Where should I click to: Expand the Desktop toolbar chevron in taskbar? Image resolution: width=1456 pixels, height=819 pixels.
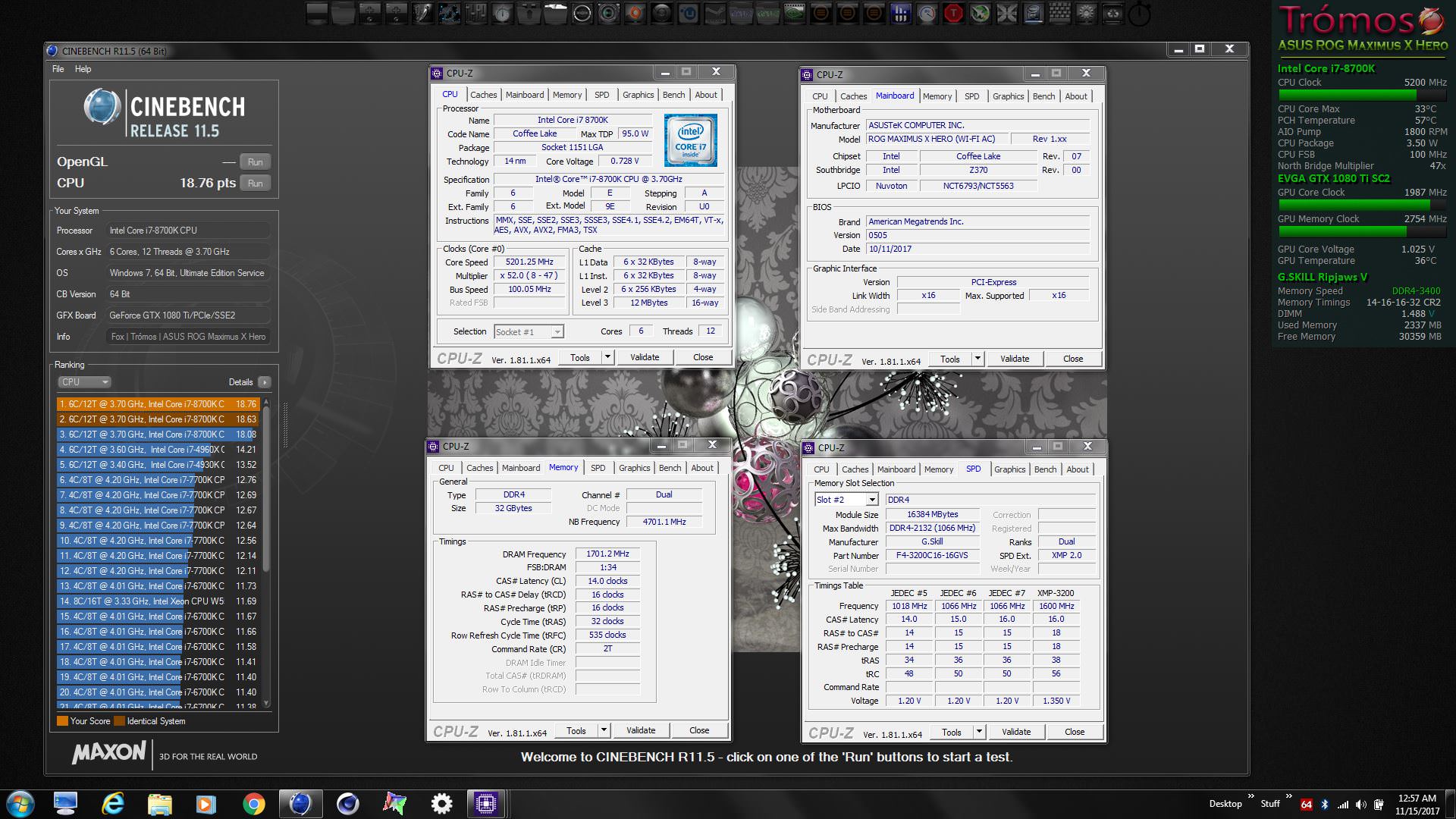(1251, 797)
